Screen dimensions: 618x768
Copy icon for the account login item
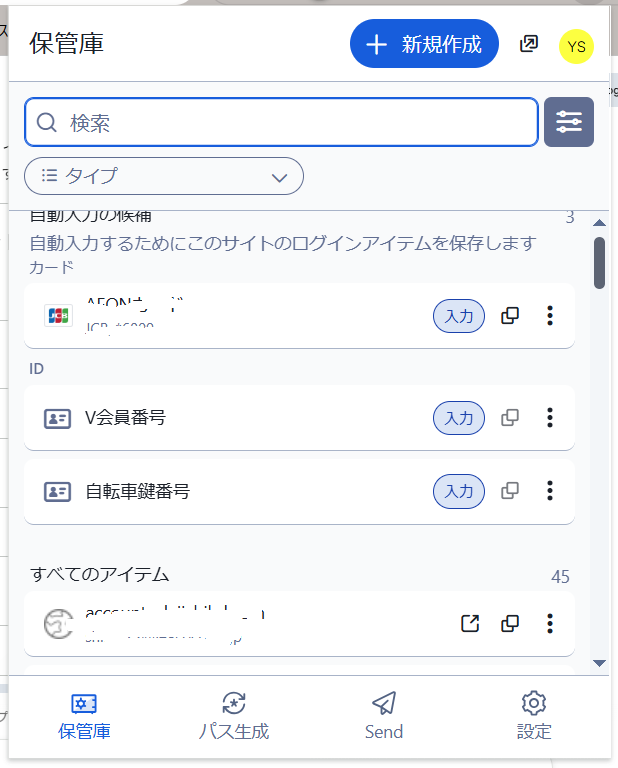(510, 624)
